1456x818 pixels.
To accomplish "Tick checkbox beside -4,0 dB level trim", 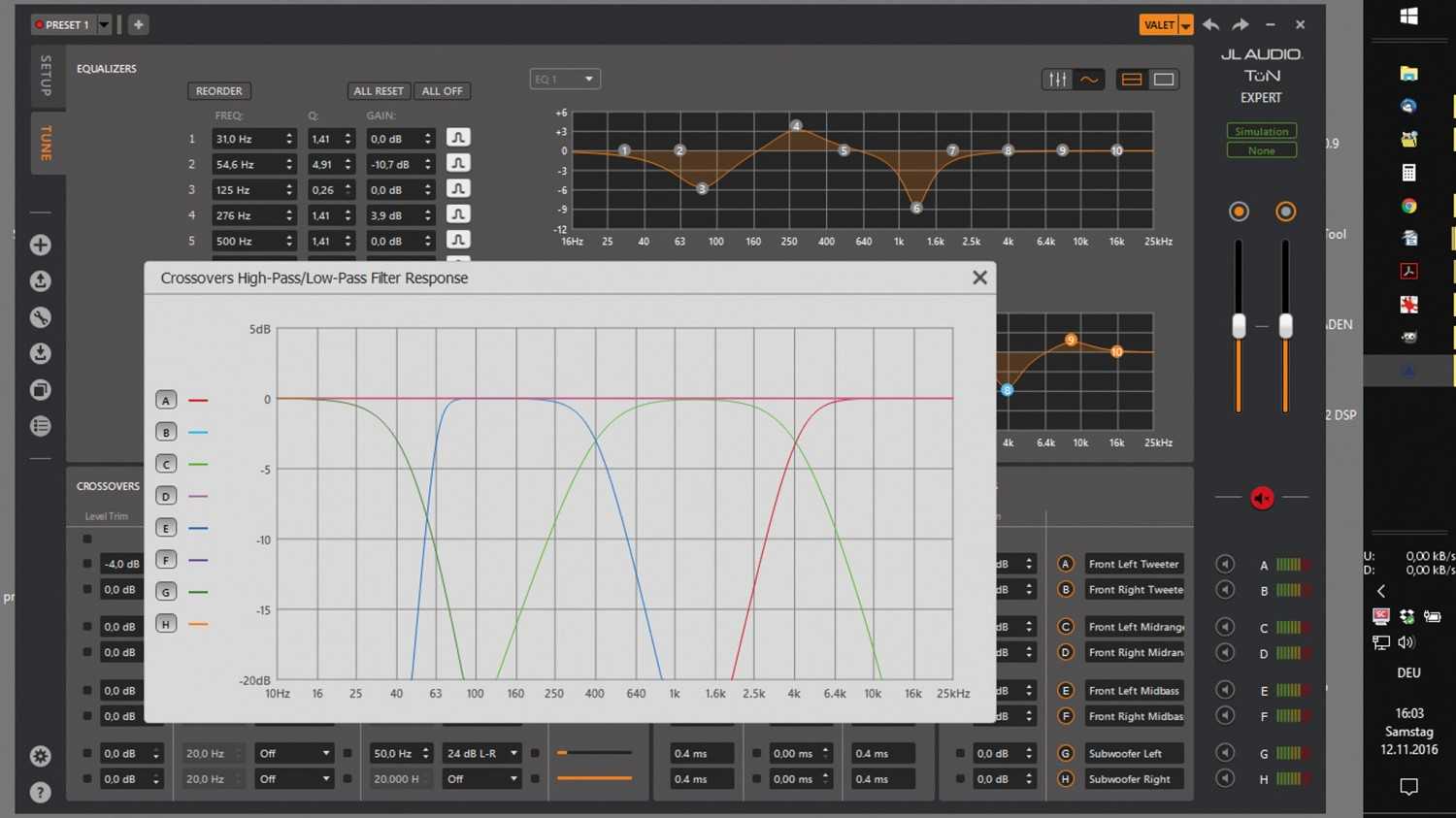I will [x=87, y=564].
